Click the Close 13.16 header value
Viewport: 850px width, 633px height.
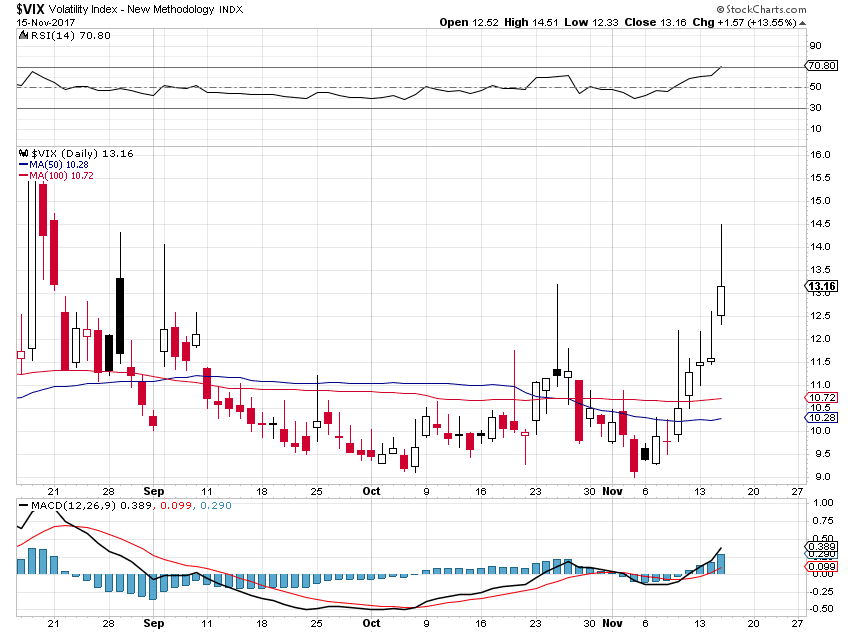[x=655, y=22]
